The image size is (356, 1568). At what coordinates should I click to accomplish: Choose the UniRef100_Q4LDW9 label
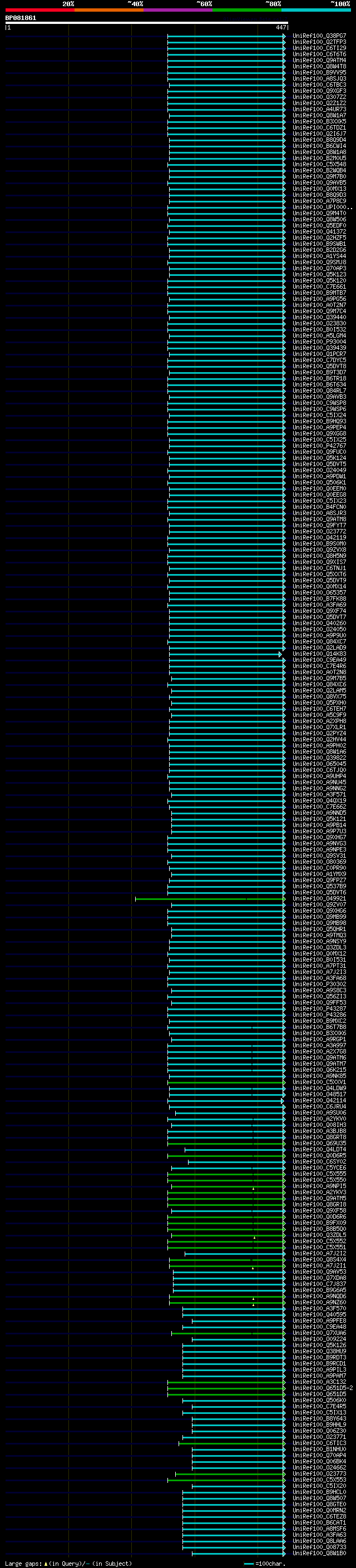point(319,1089)
